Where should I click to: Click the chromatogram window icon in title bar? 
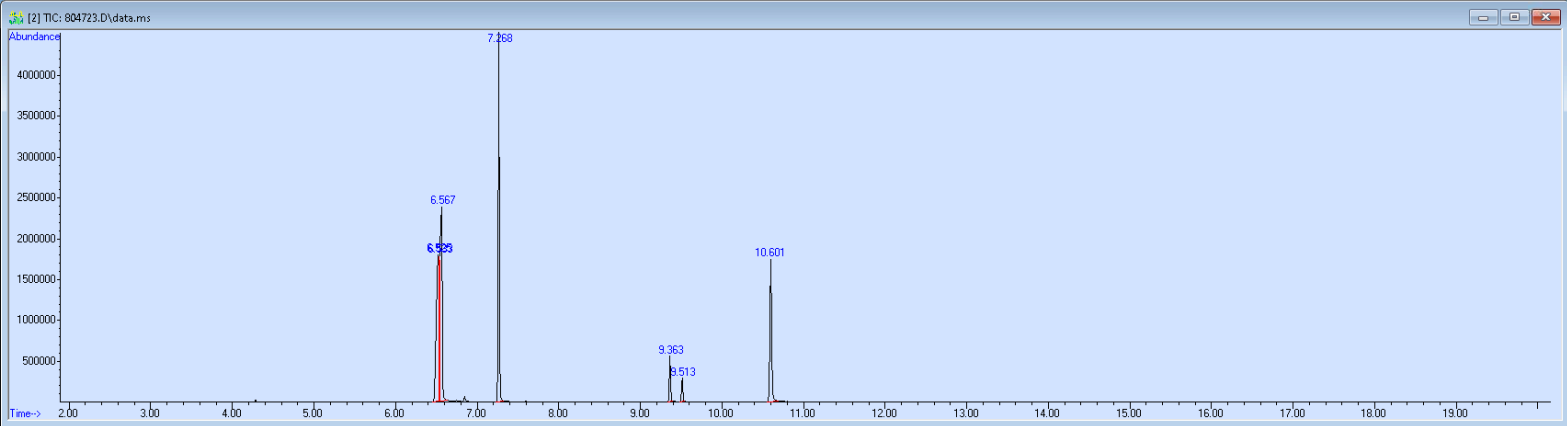[x=15, y=18]
